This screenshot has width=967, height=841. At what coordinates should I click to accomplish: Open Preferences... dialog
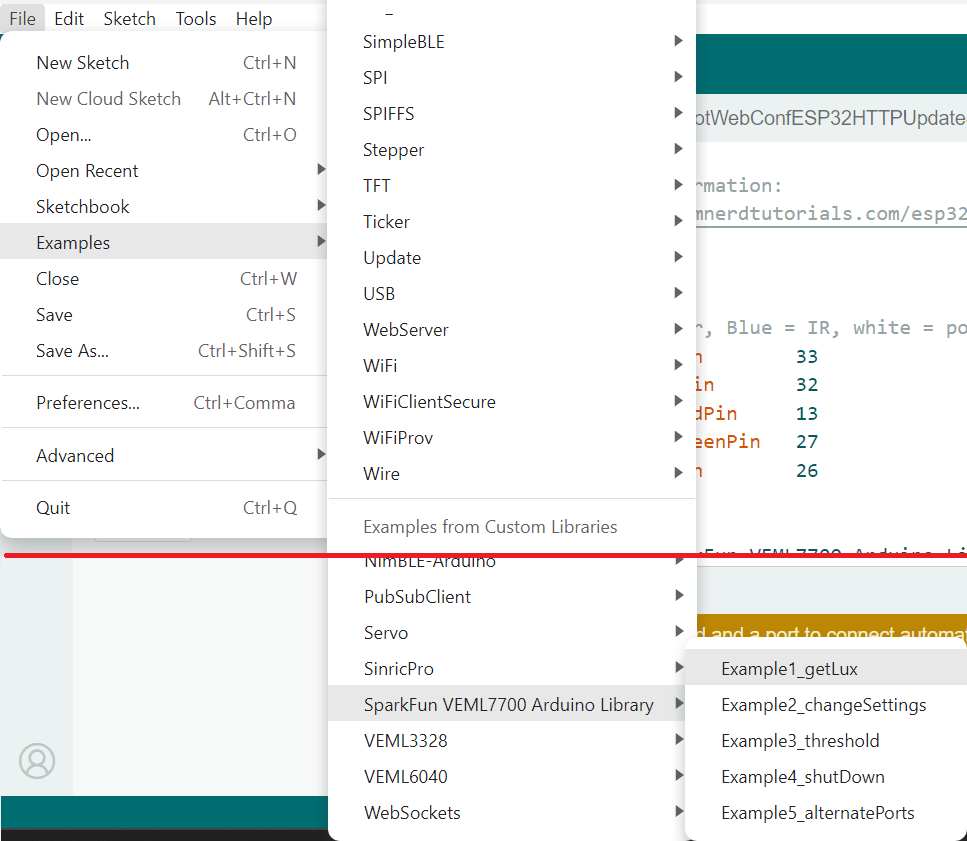click(x=165, y=403)
